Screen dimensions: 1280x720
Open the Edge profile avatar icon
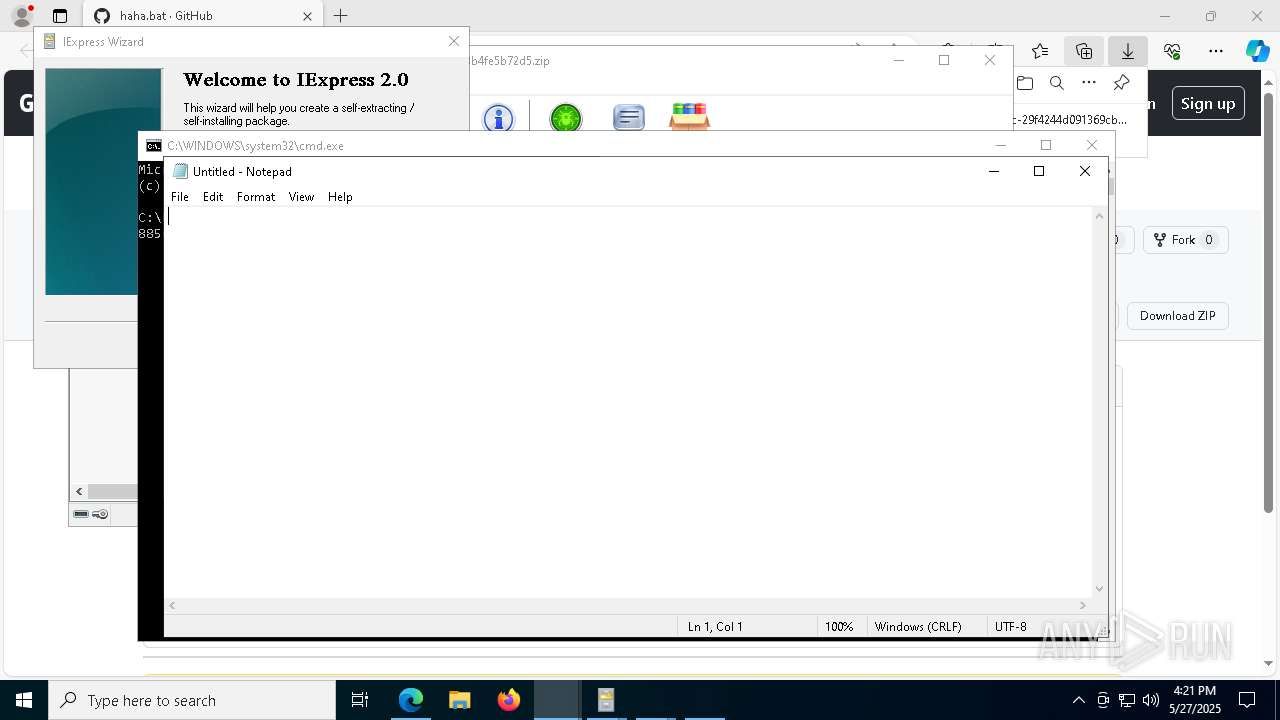pyautogui.click(x=22, y=16)
